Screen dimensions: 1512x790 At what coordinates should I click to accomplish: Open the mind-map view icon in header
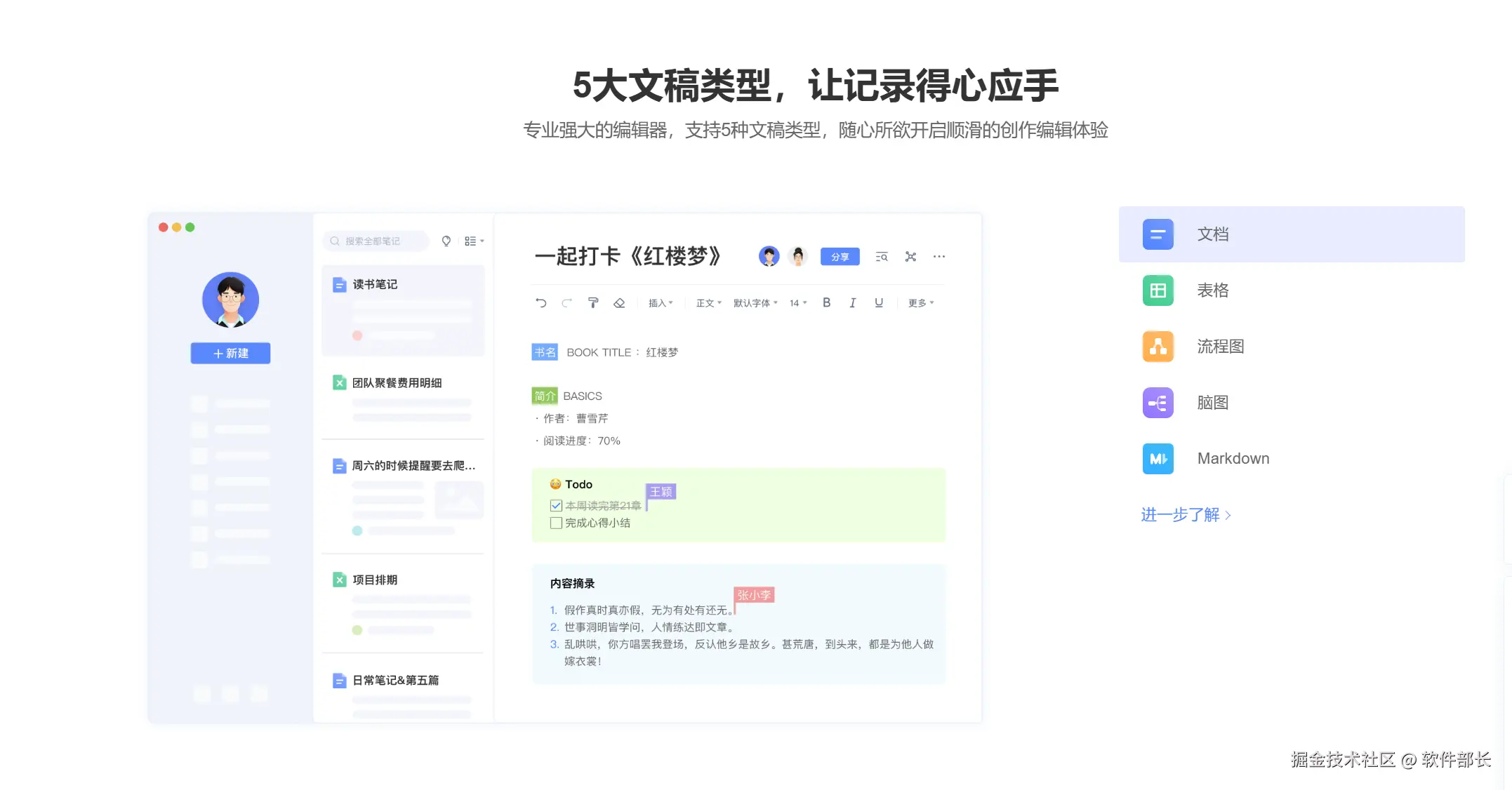pos(910,257)
